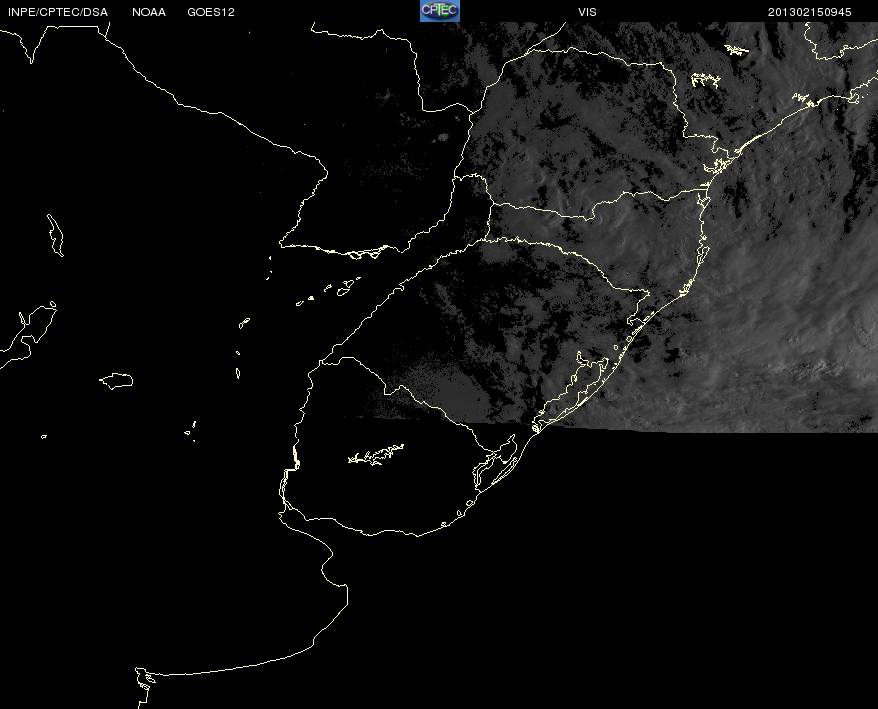
Task: Select the INPE/CPTEC/DSA header text
Action: pyautogui.click(x=58, y=12)
